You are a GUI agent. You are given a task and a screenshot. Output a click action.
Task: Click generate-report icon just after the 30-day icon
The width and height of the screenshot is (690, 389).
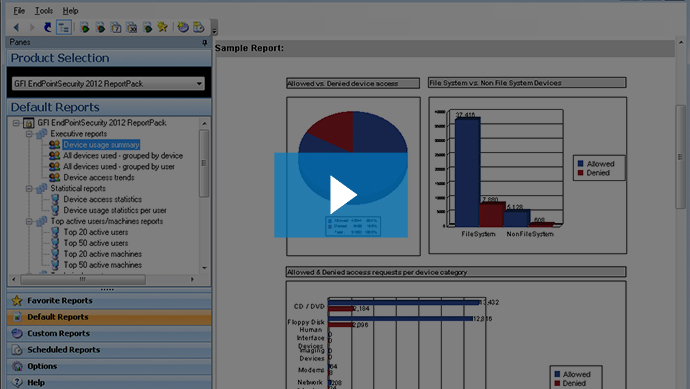point(147,28)
